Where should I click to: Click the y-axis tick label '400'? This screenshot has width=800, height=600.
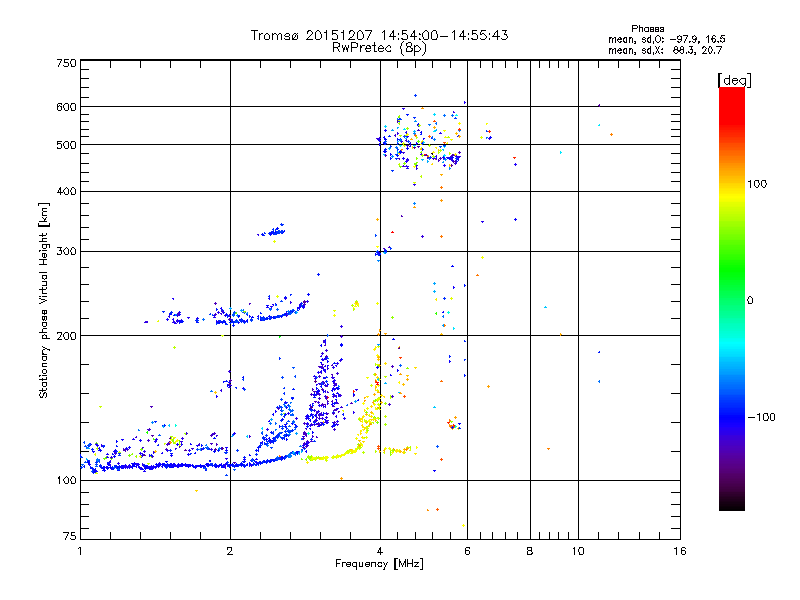[66, 192]
